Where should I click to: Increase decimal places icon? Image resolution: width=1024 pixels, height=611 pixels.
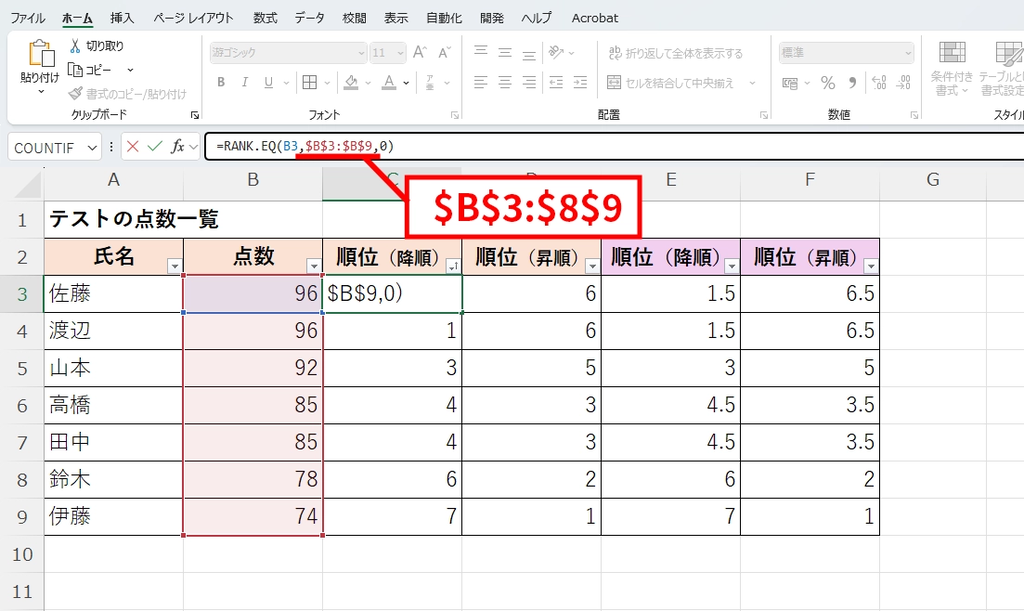879,83
